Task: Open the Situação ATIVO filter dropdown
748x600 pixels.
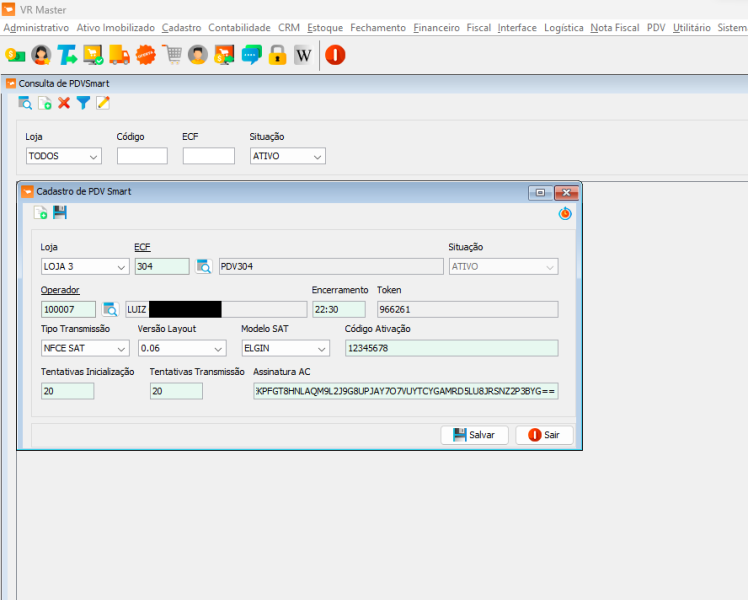Action: [288, 156]
